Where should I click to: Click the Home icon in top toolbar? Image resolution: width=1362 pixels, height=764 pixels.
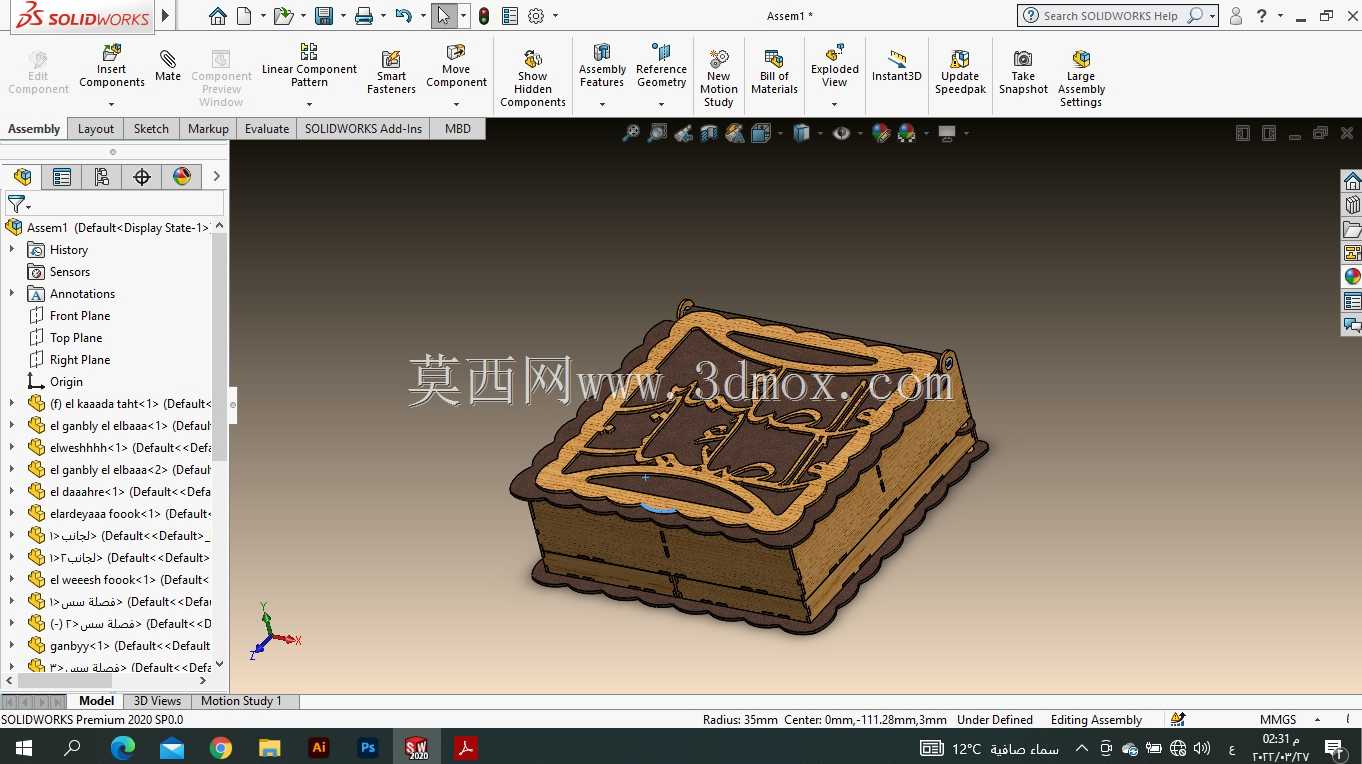[x=218, y=16]
